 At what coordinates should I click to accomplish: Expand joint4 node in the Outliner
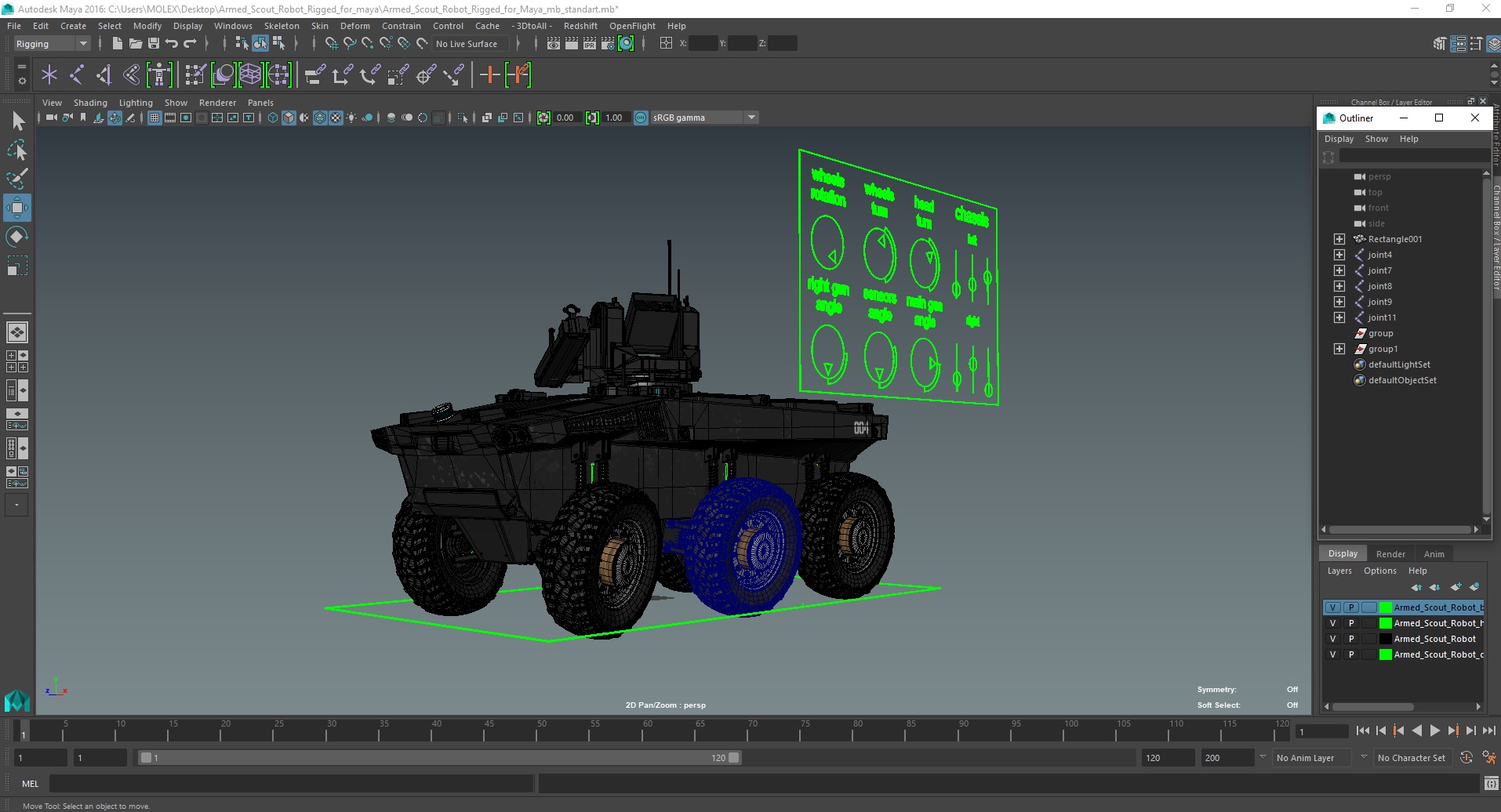point(1339,255)
